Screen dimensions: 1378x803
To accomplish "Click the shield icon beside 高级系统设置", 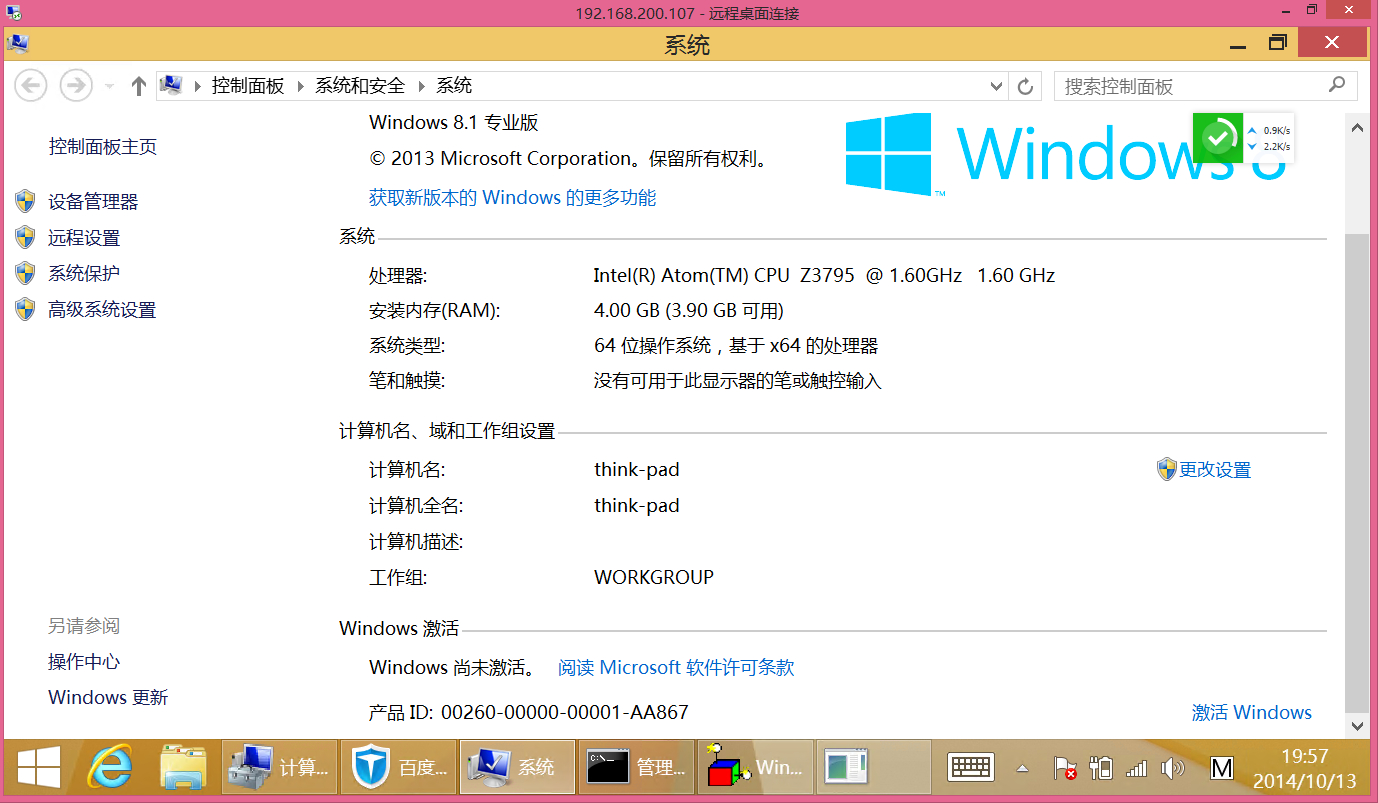I will pyautogui.click(x=26, y=309).
